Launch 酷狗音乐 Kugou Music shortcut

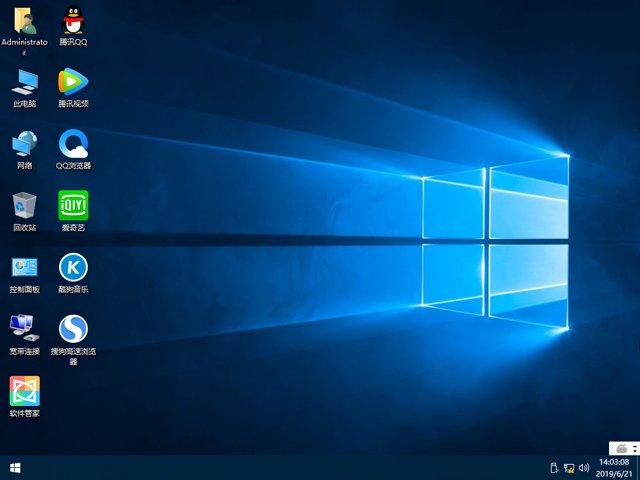point(73,268)
